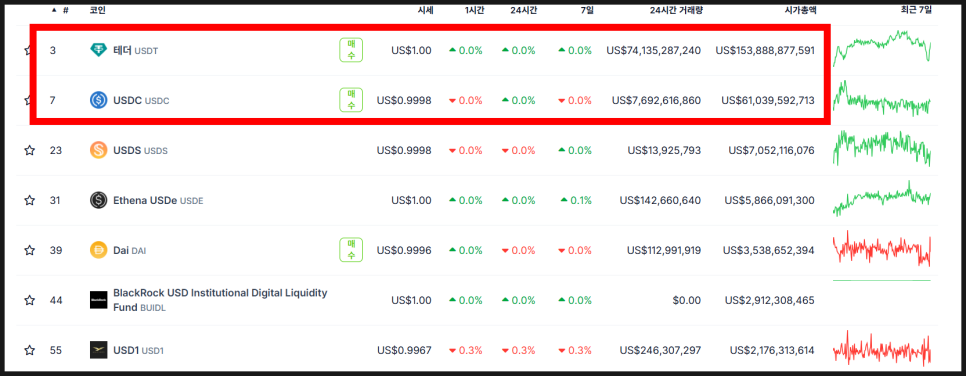This screenshot has height=376, width=966.
Task: Click the 7일 change column header
Action: (586, 10)
